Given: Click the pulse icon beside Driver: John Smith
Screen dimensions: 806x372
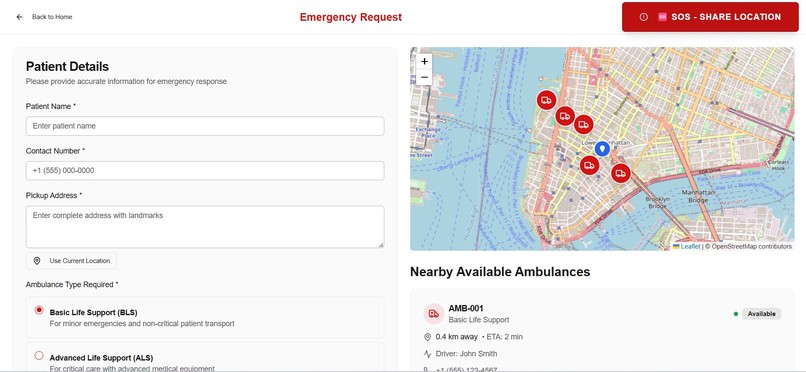Looking at the screenshot, I should click(427, 354).
